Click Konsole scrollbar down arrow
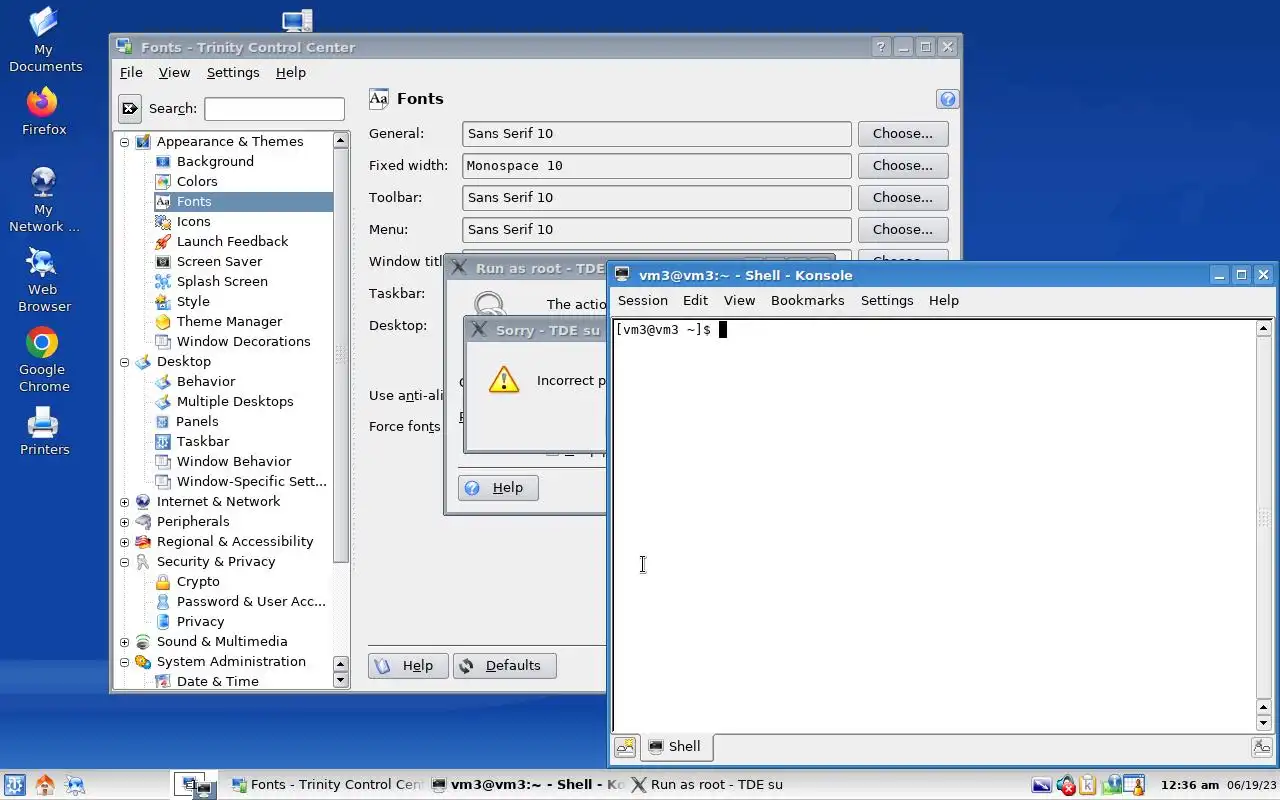1280x800 pixels. coord(1264,723)
